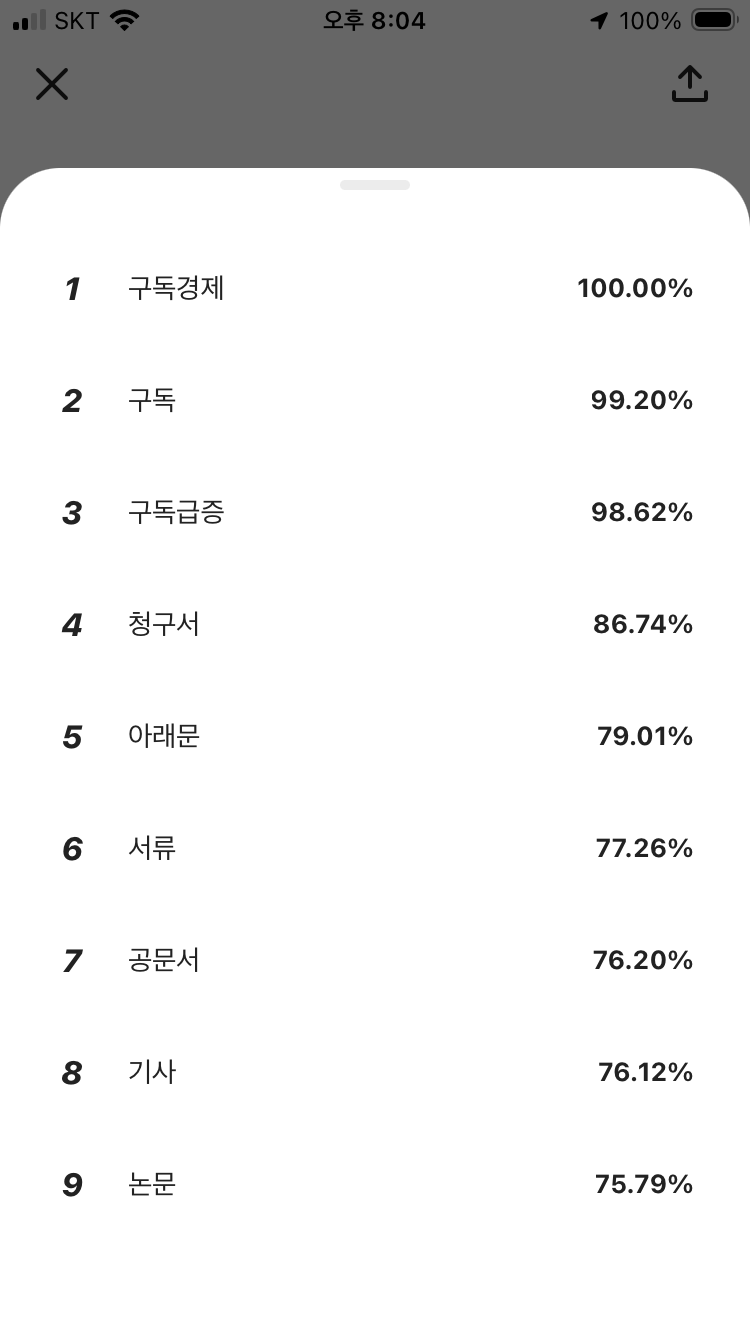Tap the battery icon in status bar
The height and width of the screenshot is (1334, 750).
[x=715, y=20]
